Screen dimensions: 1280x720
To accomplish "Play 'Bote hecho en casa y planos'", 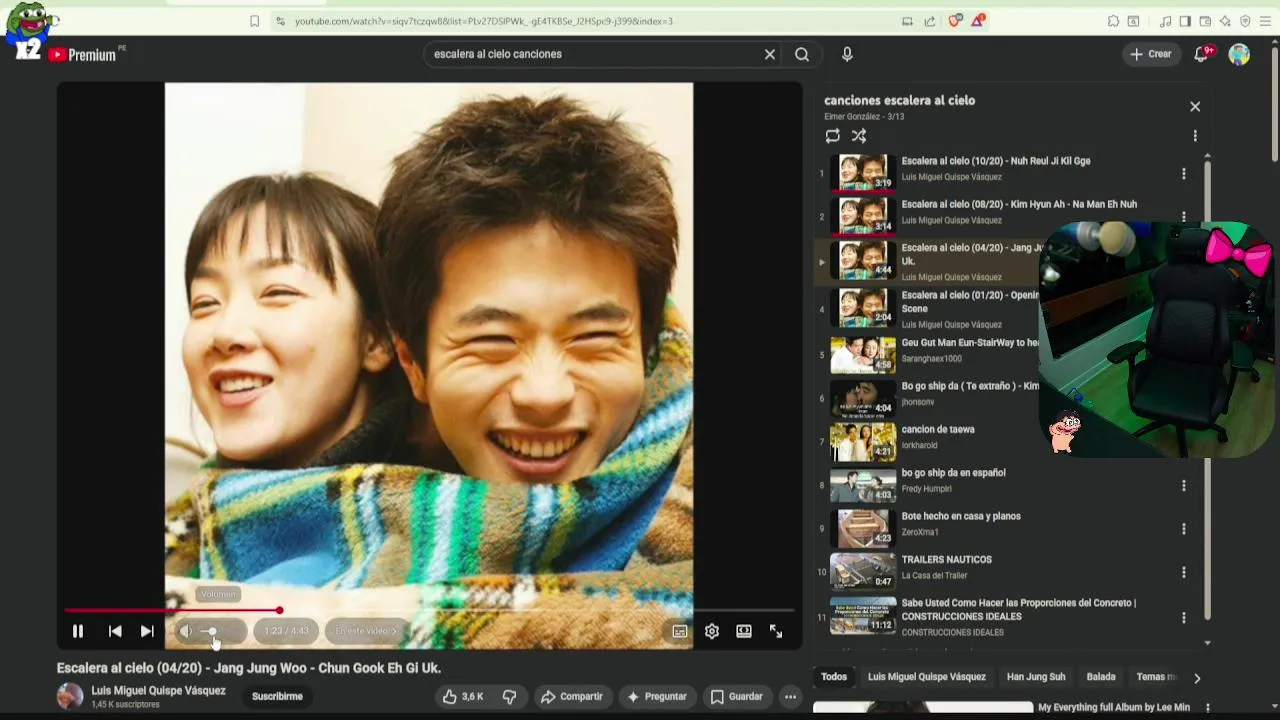I will (961, 516).
